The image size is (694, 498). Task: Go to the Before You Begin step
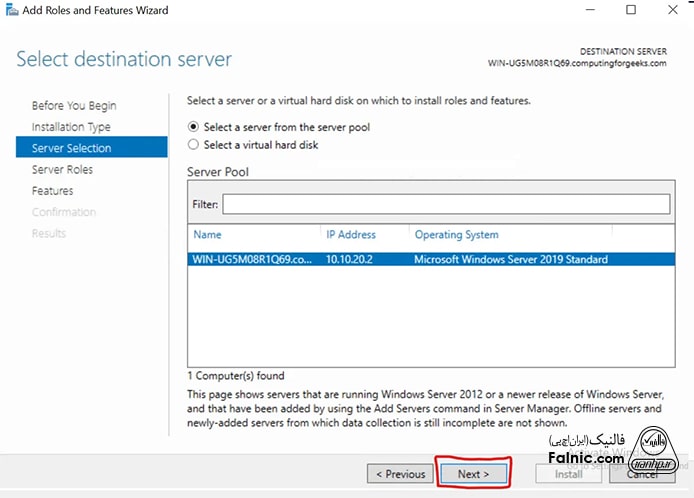tap(73, 106)
